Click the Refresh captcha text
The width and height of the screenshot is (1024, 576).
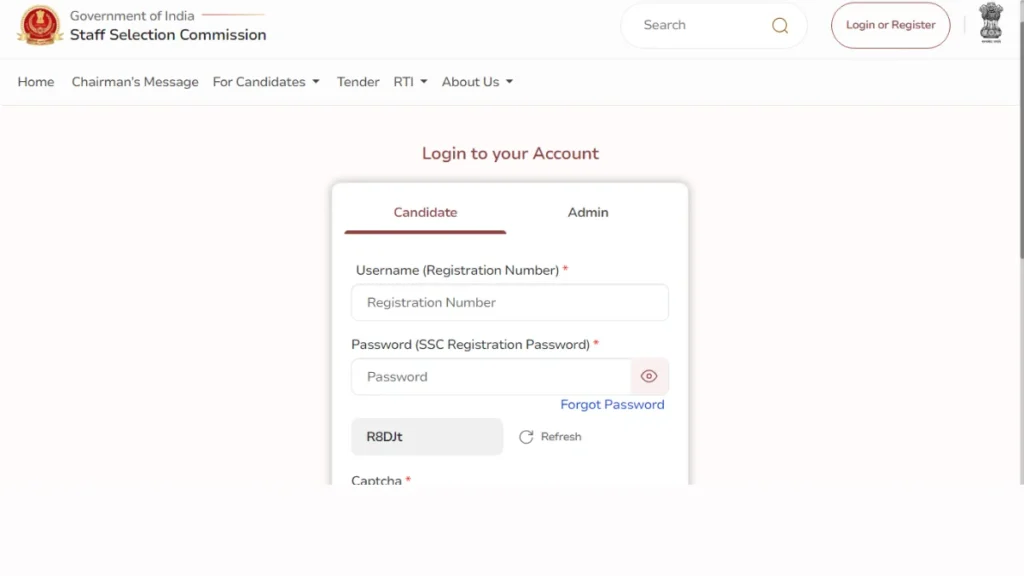[561, 437]
